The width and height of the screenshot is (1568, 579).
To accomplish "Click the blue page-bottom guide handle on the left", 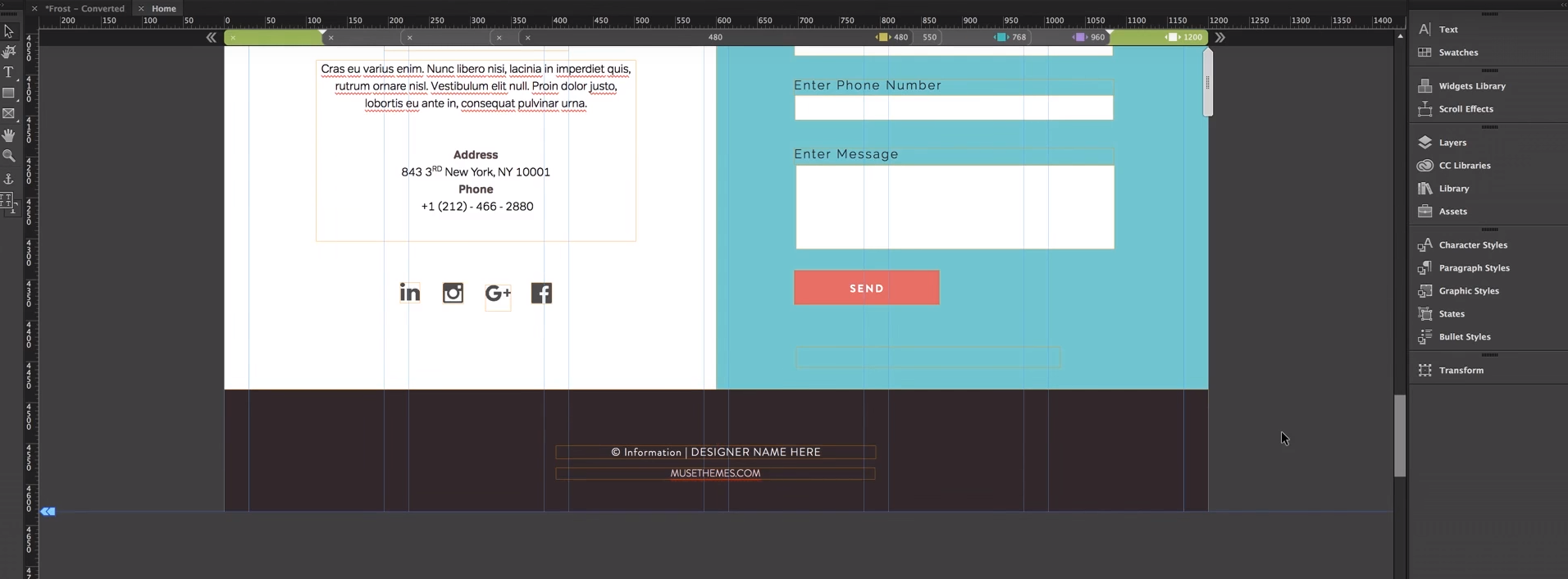I will point(48,512).
